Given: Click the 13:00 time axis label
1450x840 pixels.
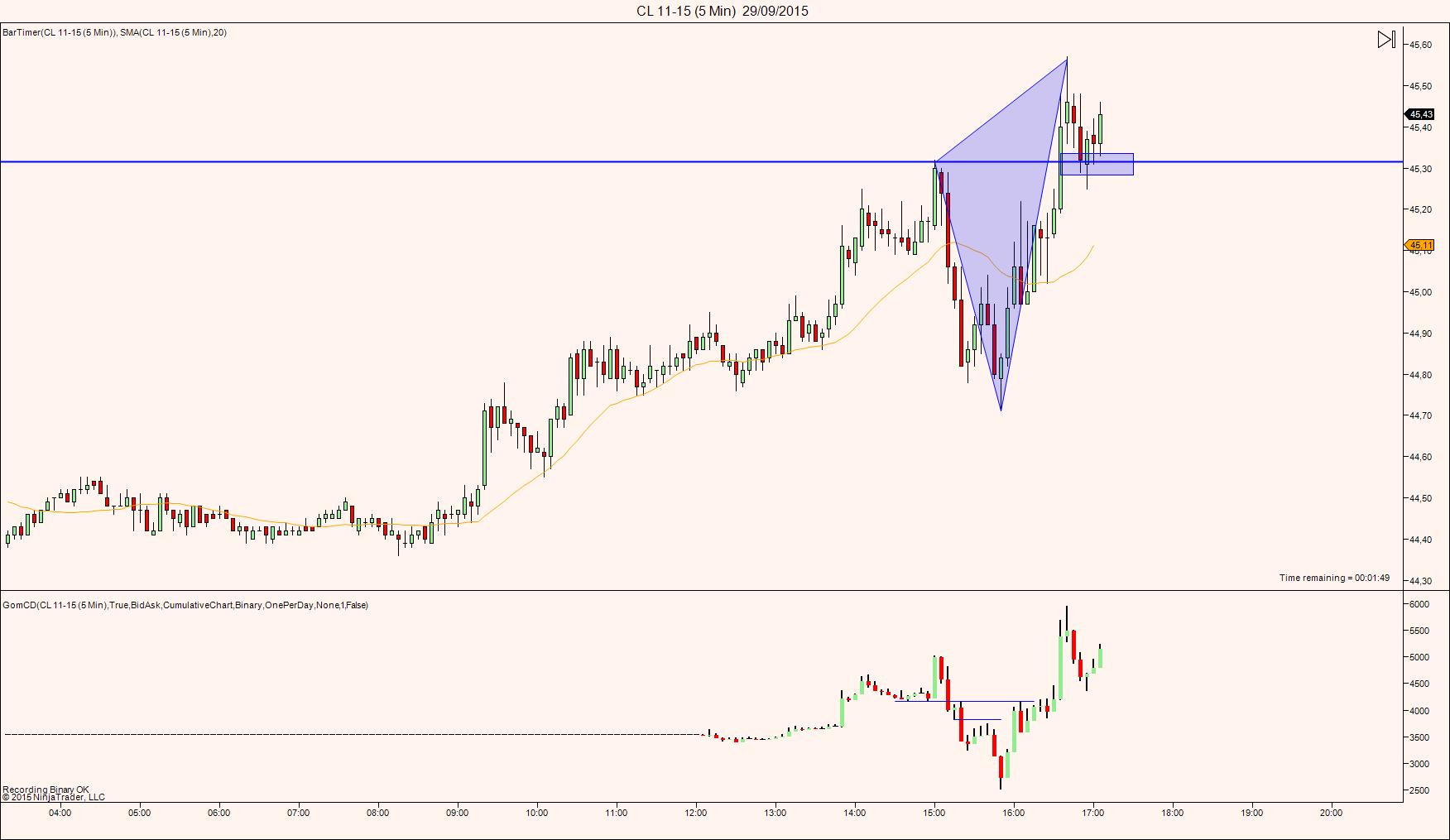Looking at the screenshot, I should point(775,813).
